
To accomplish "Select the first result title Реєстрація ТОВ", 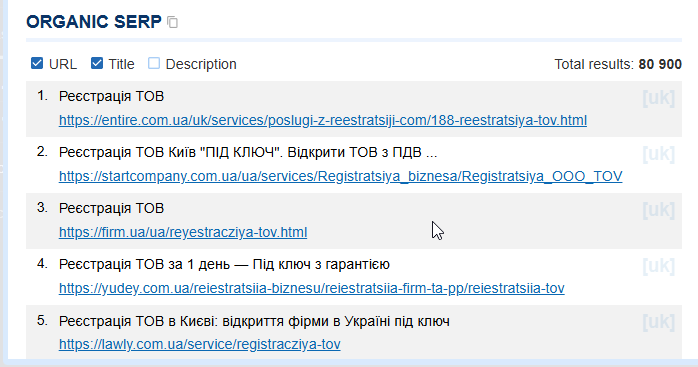I will (x=111, y=96).
